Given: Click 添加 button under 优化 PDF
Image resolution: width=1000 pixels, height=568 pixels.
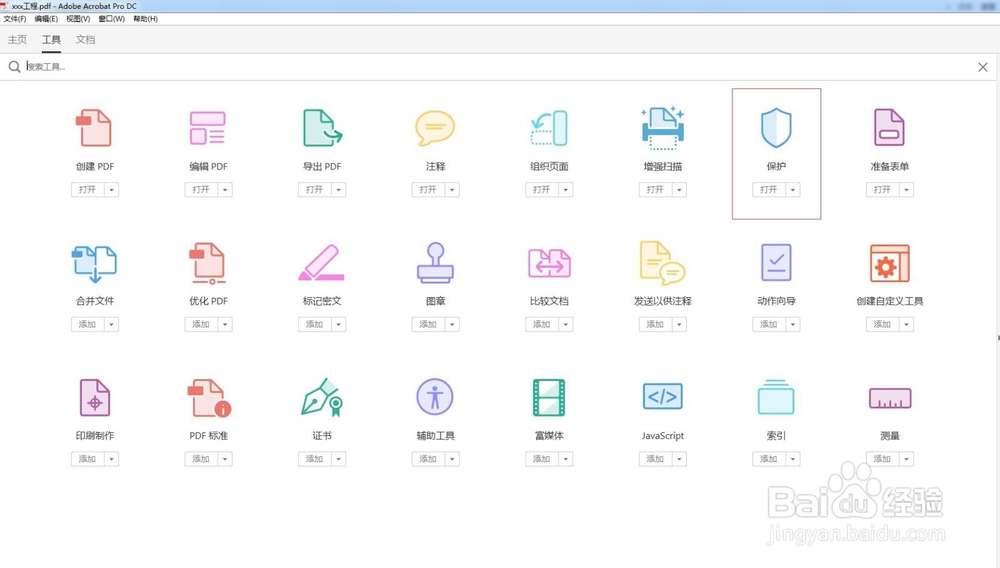Looking at the screenshot, I should 202,324.
